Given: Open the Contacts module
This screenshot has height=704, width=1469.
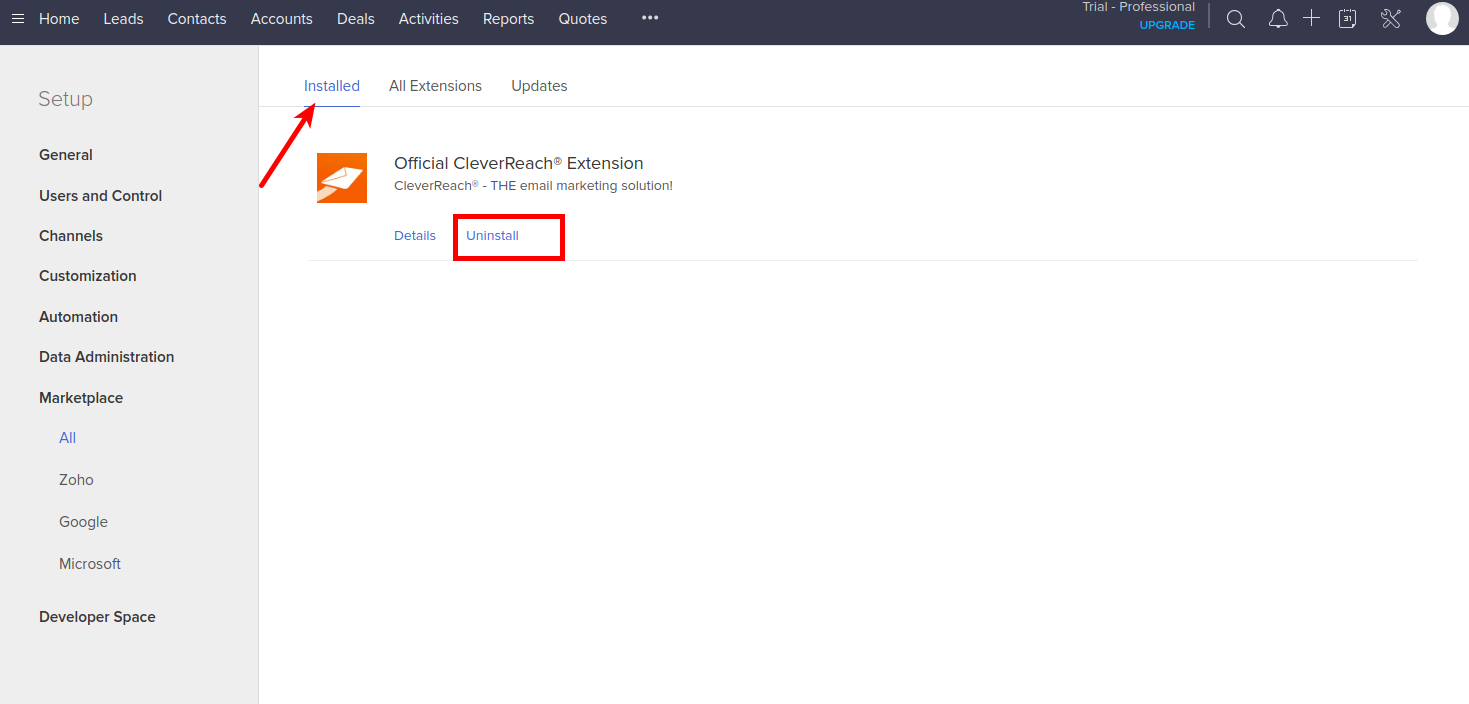Looking at the screenshot, I should 197,19.
